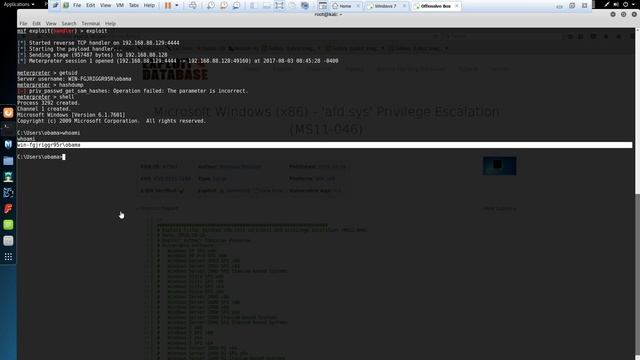640x360 pixels.
Task: Launch Firefox from the Kali dock
Action: click(x=8, y=113)
